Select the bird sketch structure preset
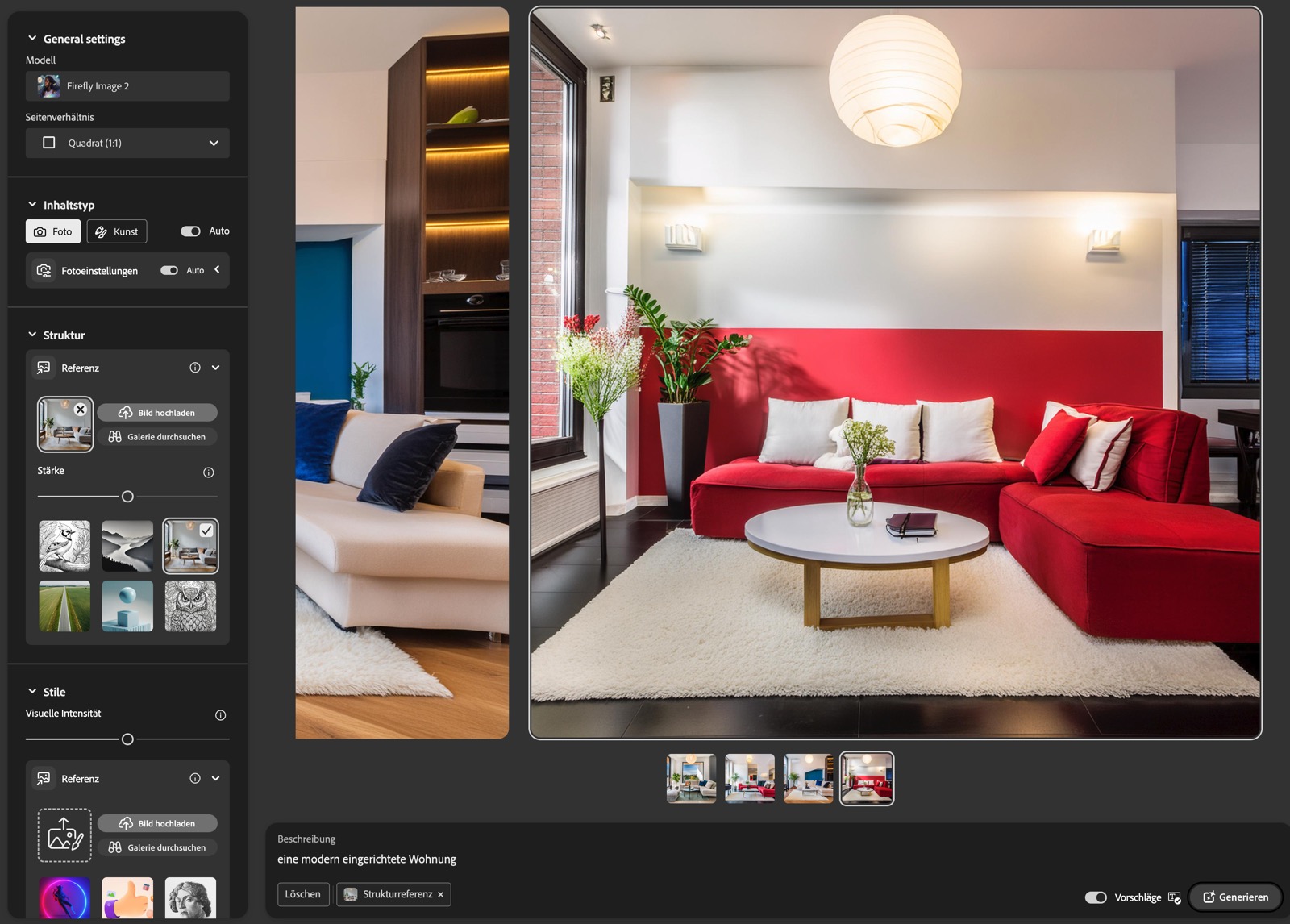The height and width of the screenshot is (924, 1290). coord(64,546)
